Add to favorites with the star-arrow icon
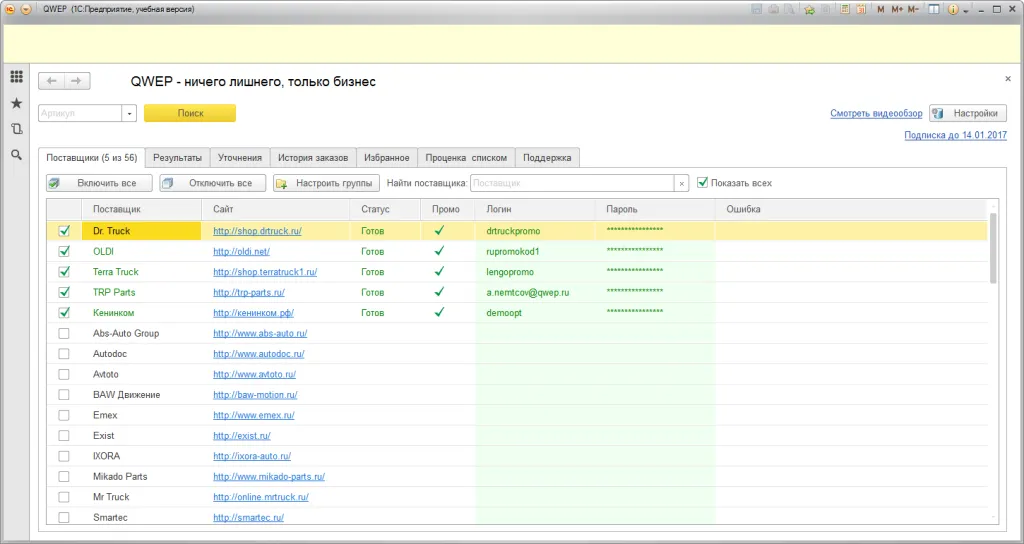The image size is (1024, 544). tap(810, 9)
